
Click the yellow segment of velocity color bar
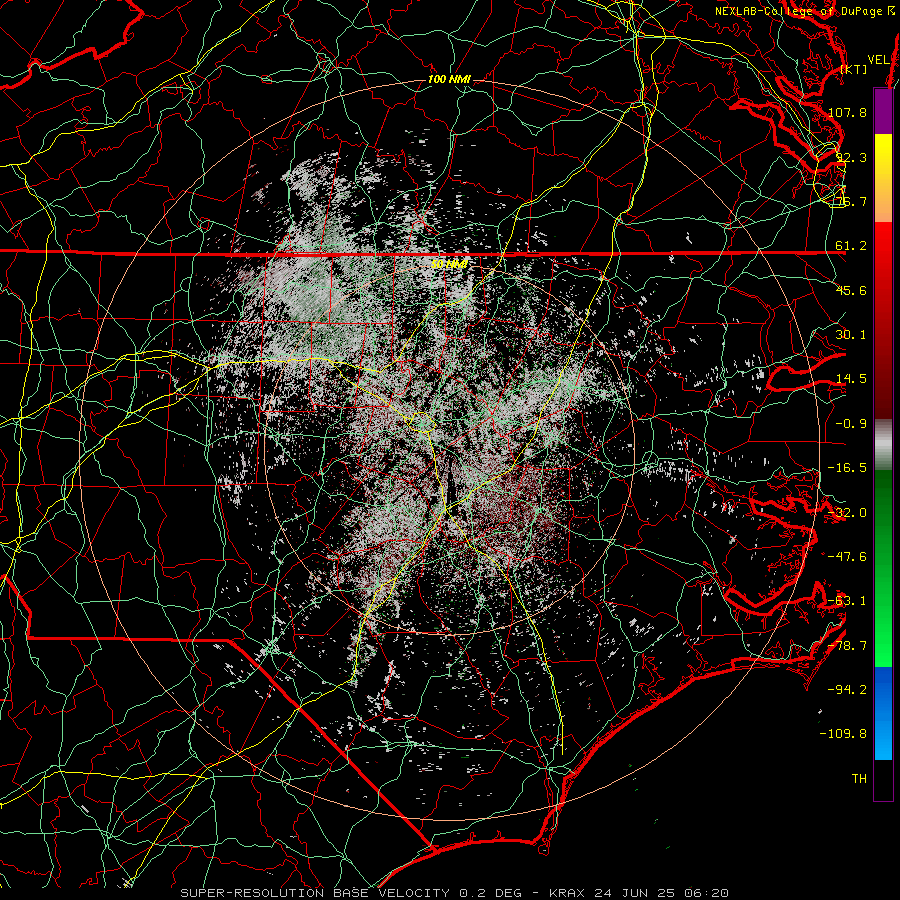pyautogui.click(x=883, y=178)
